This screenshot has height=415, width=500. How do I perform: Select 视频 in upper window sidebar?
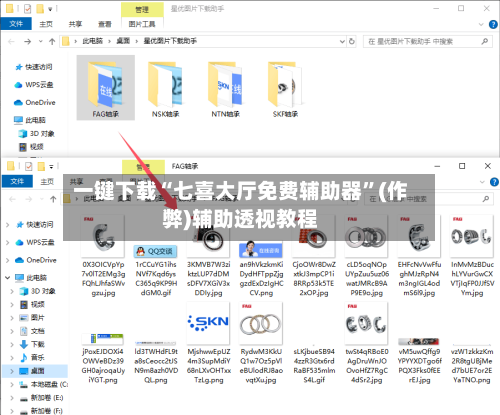pyautogui.click(x=32, y=147)
